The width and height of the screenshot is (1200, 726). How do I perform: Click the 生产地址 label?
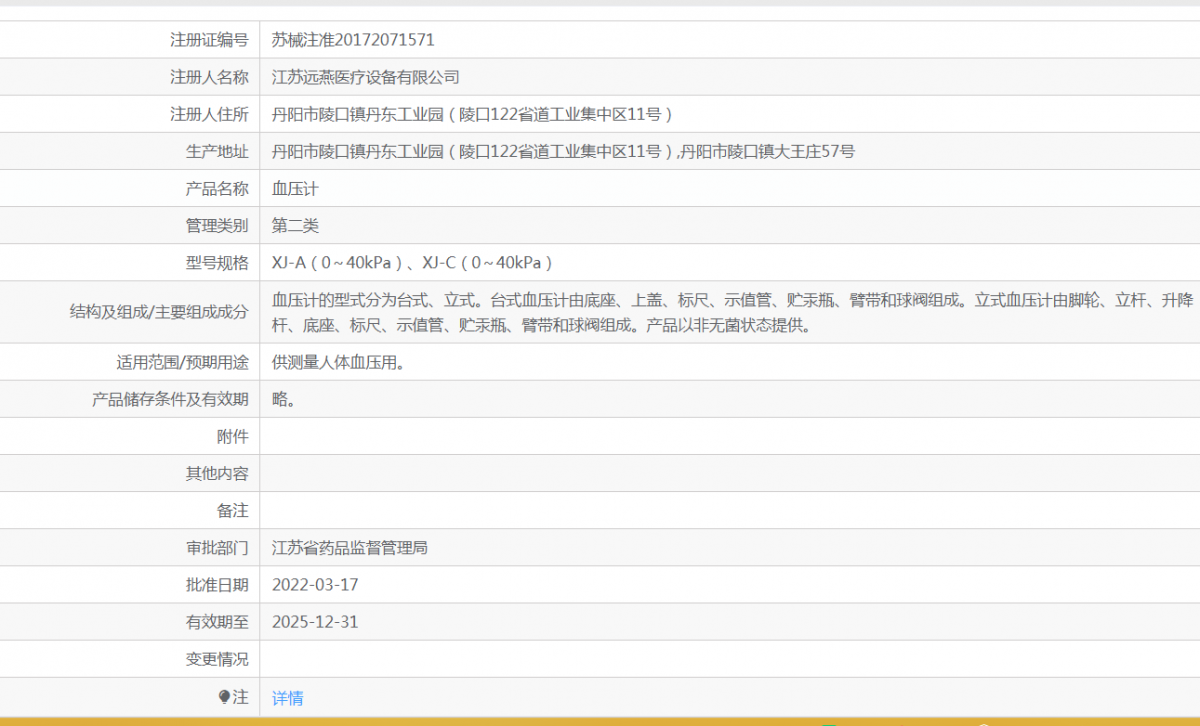(217, 151)
